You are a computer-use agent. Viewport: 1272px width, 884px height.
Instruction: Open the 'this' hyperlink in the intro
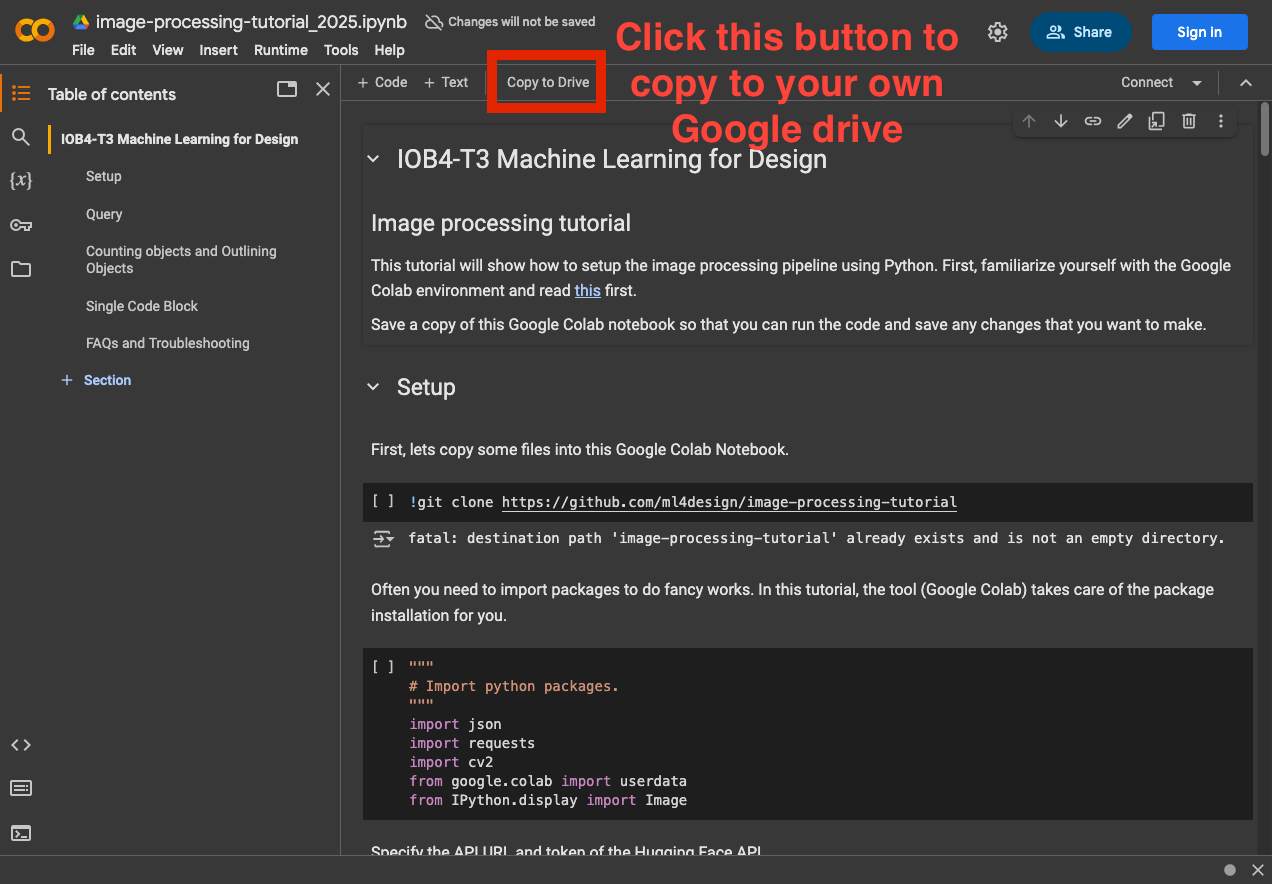(x=587, y=291)
